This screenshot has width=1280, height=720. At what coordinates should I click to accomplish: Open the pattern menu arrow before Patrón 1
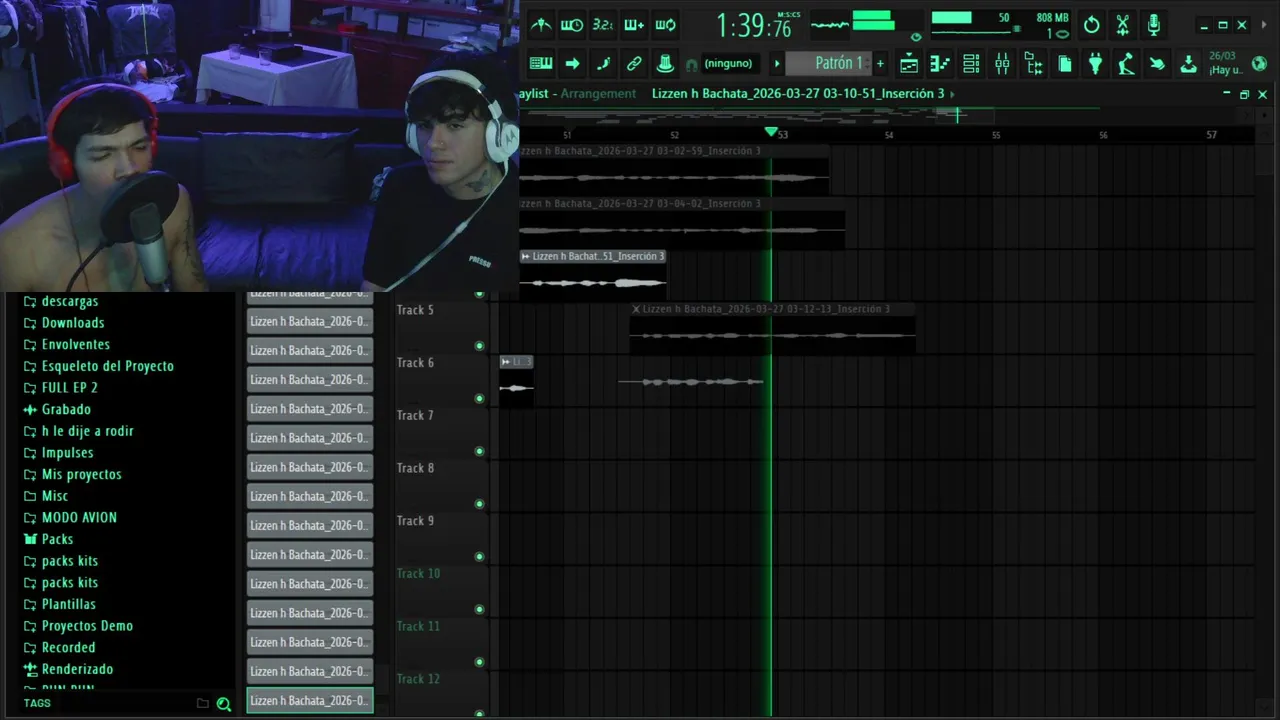(777, 63)
